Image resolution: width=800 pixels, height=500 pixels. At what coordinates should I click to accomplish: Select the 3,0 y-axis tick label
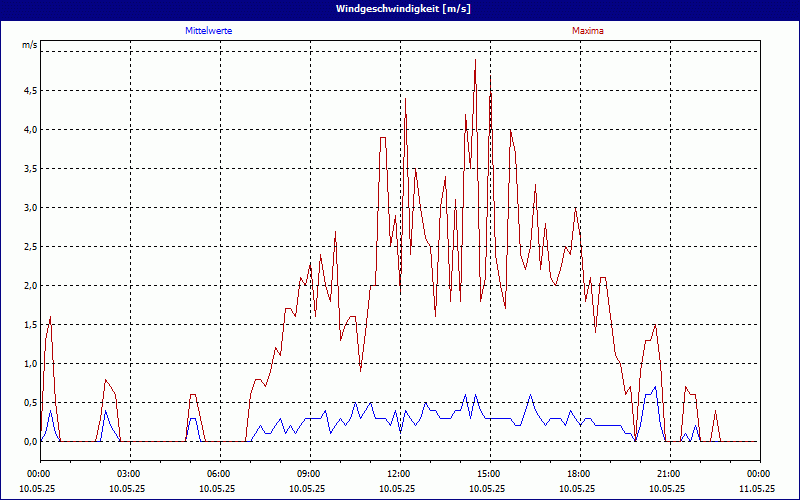pos(29,207)
